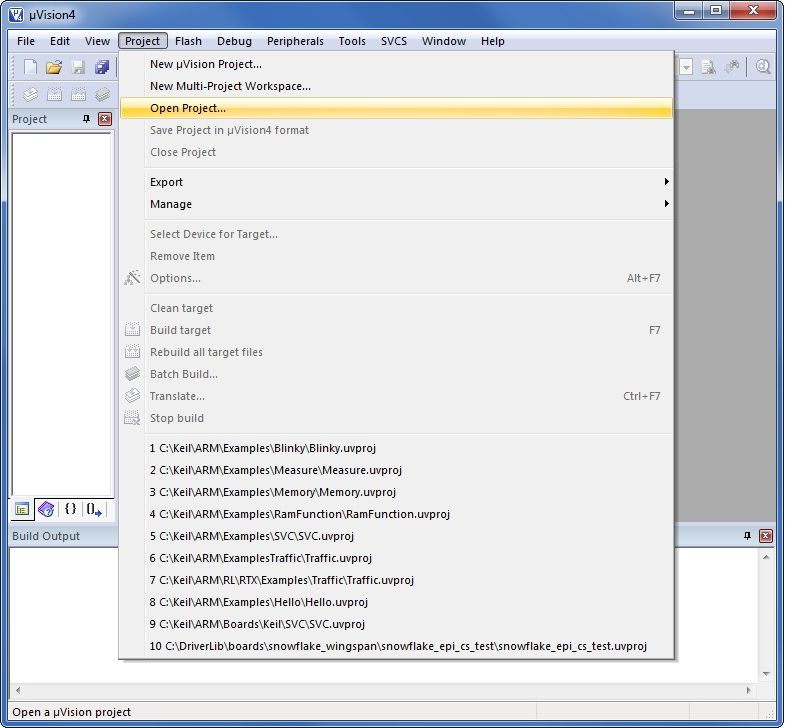This screenshot has width=786, height=728.
Task: Click the Translate icon in menu
Action: (x=132, y=396)
